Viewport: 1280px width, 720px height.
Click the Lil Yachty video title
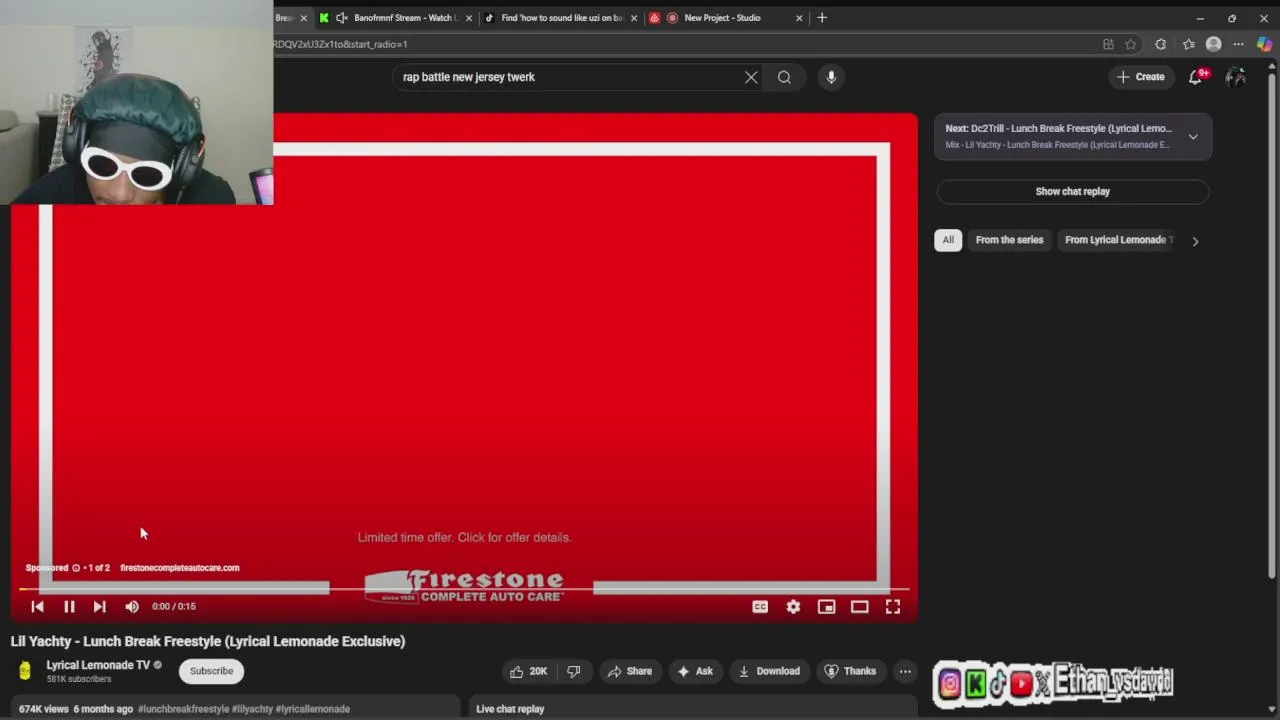click(208, 641)
